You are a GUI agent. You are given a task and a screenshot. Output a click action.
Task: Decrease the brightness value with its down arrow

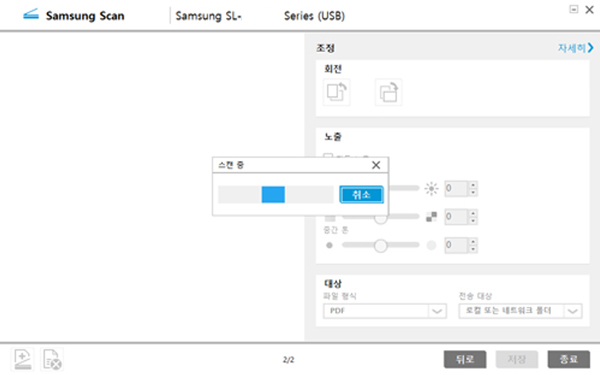pos(473,192)
